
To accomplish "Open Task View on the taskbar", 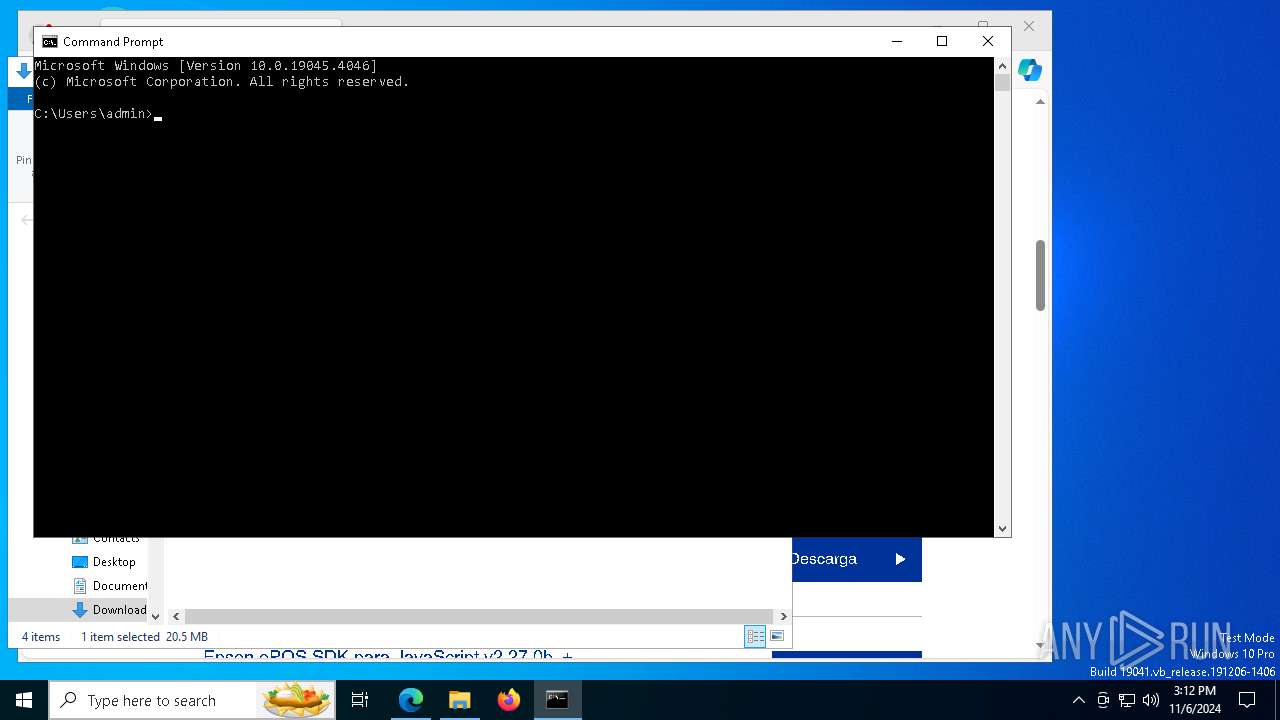I will tap(360, 700).
